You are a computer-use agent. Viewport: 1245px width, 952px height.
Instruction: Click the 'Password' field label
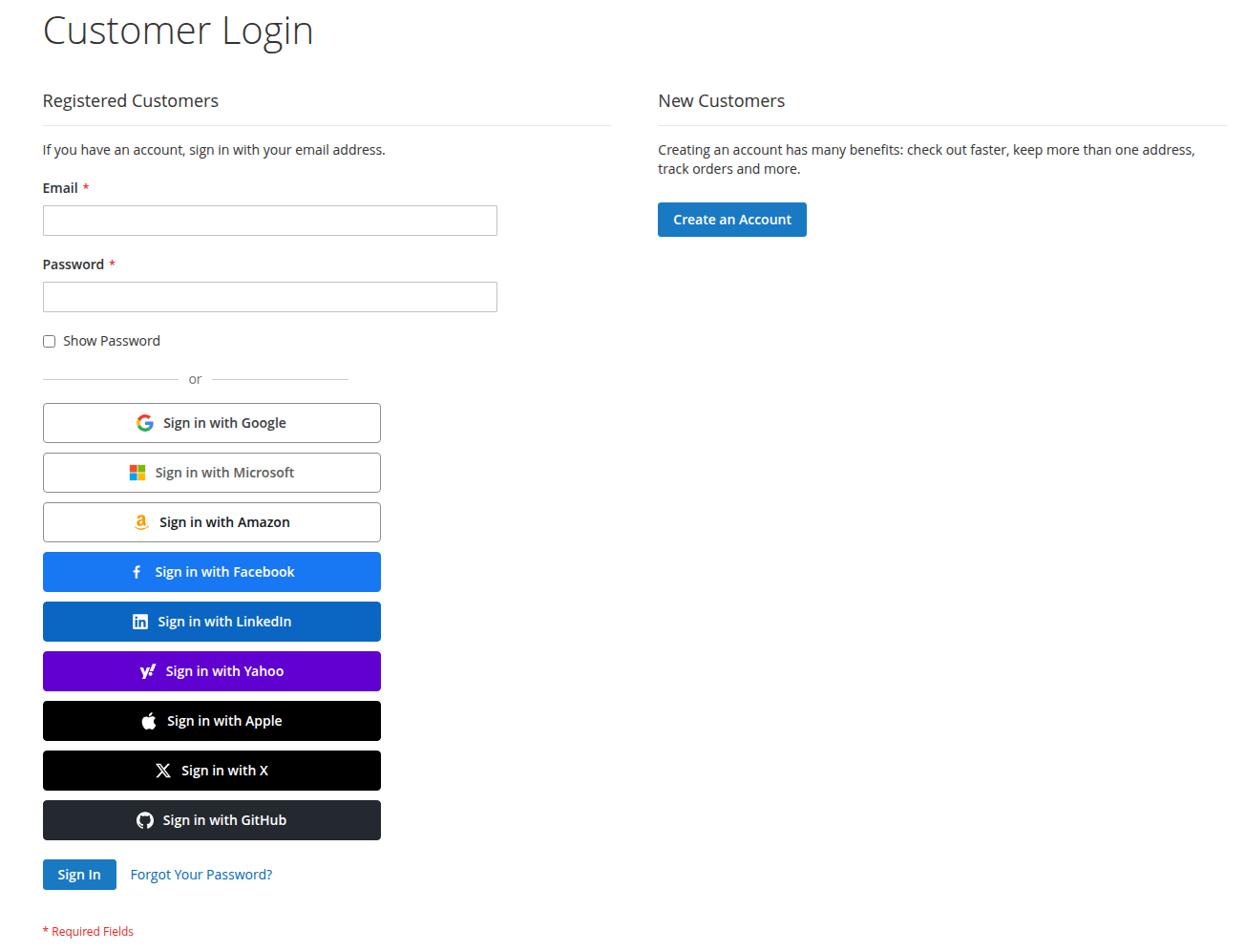pyautogui.click(x=74, y=264)
